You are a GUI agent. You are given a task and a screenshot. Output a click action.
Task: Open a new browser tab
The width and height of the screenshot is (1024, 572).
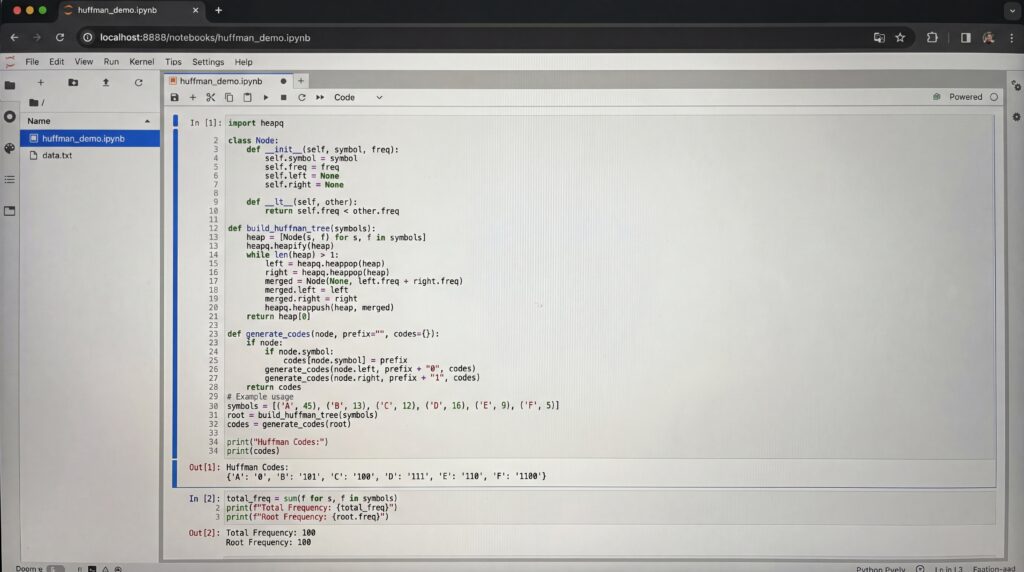pyautogui.click(x=218, y=10)
